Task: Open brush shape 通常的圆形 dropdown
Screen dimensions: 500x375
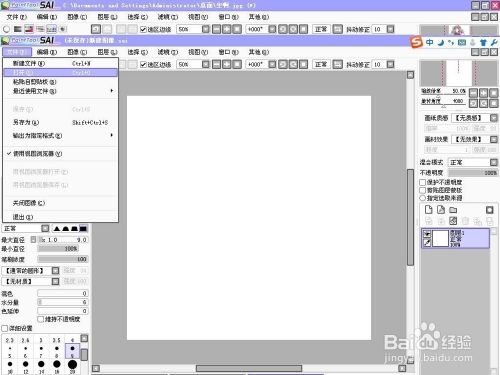Action: 55,271
